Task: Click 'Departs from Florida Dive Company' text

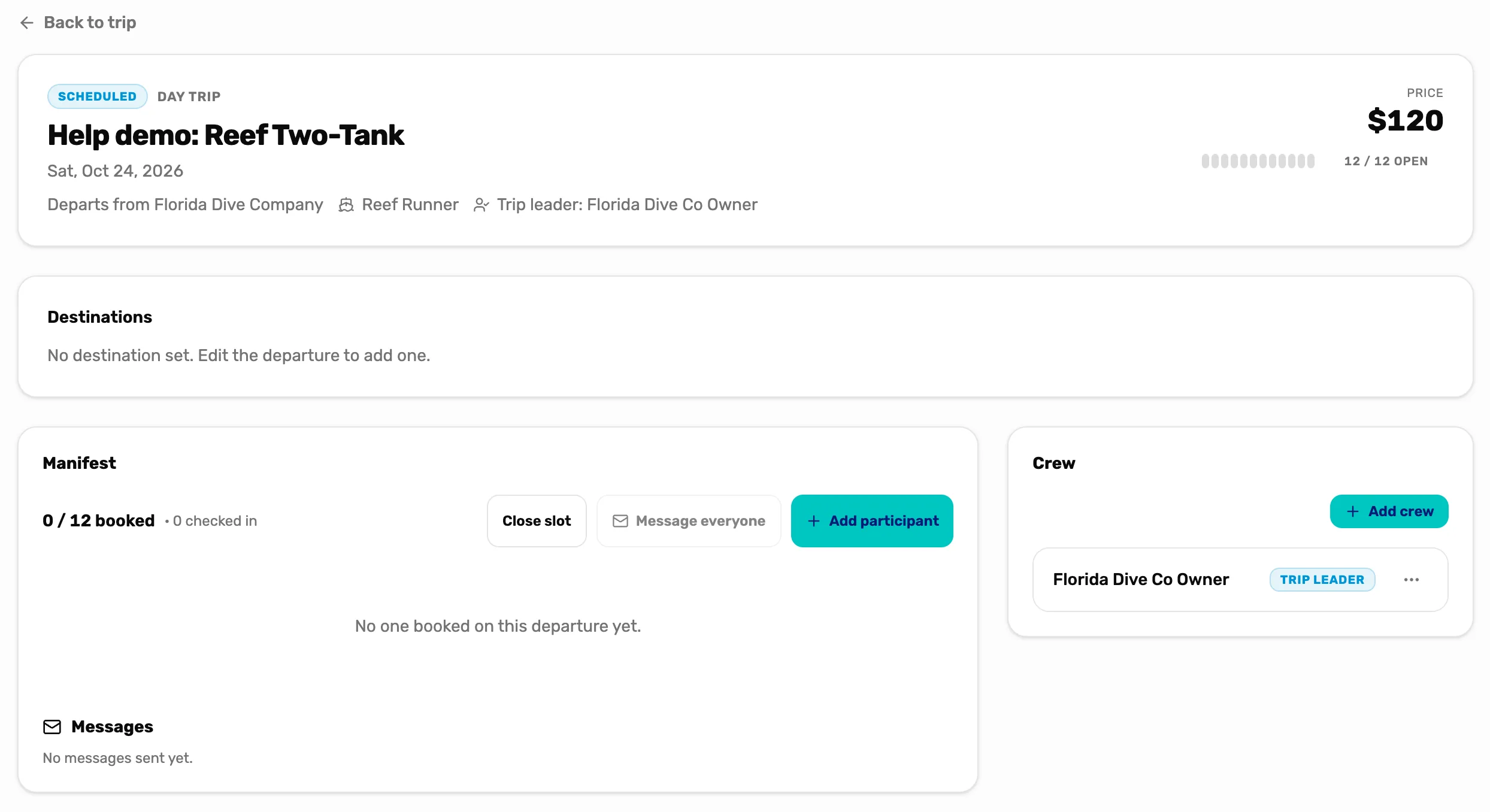Action: tap(185, 205)
